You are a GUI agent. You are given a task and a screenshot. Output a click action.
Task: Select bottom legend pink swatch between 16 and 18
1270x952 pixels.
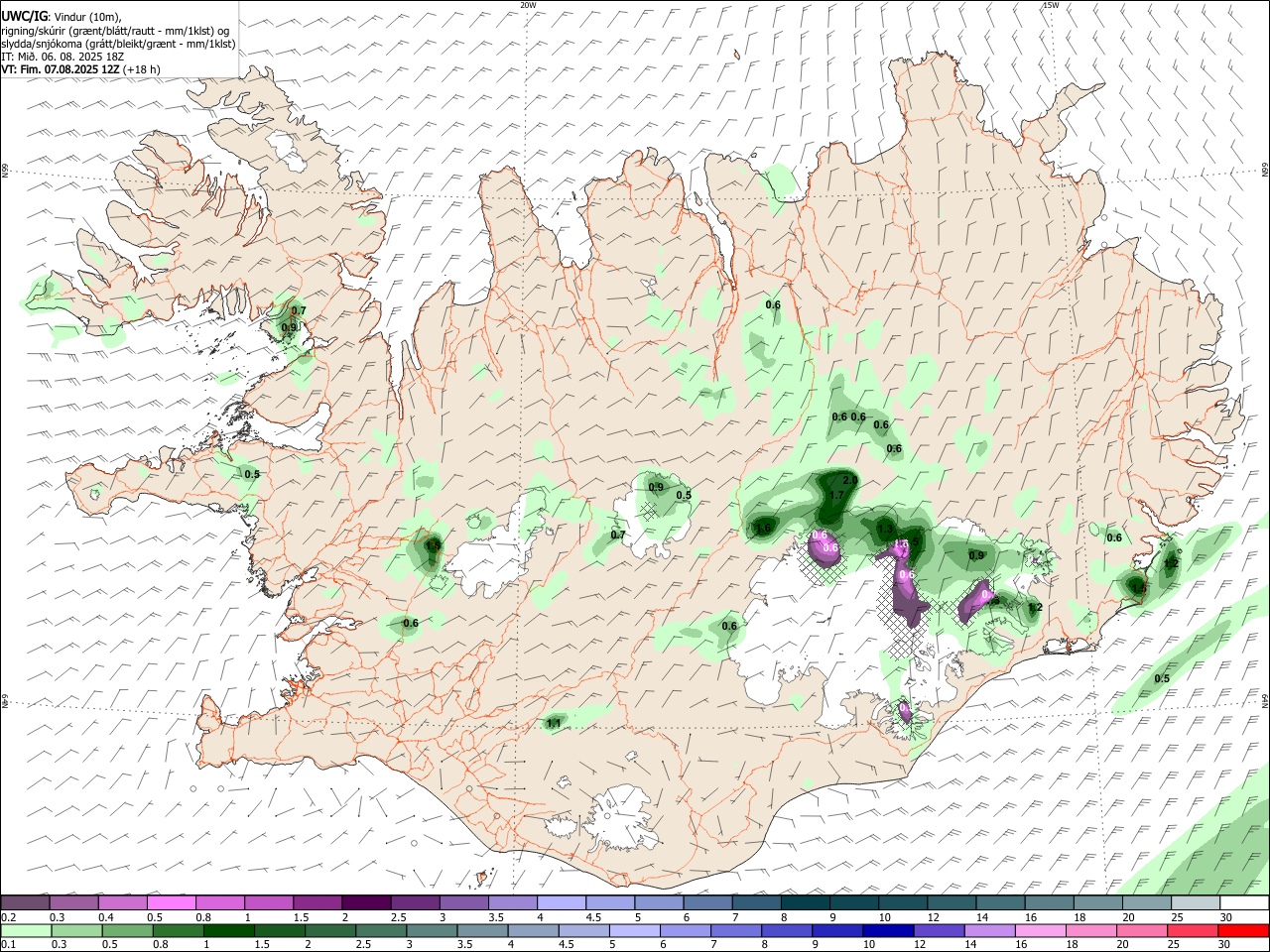click(x=1039, y=930)
